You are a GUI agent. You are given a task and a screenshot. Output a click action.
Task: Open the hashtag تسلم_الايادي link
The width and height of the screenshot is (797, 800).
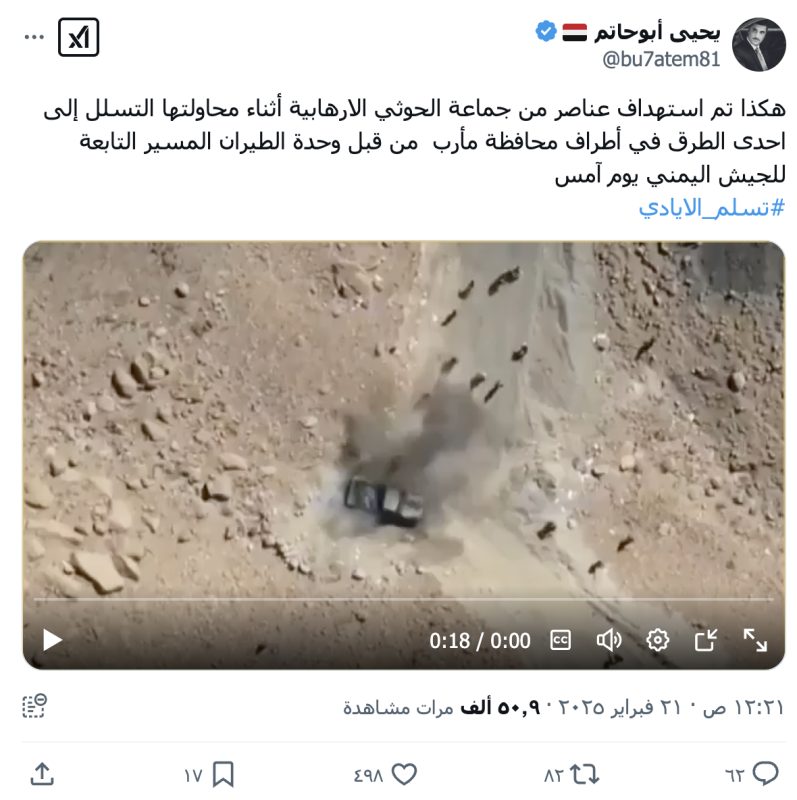[711, 208]
